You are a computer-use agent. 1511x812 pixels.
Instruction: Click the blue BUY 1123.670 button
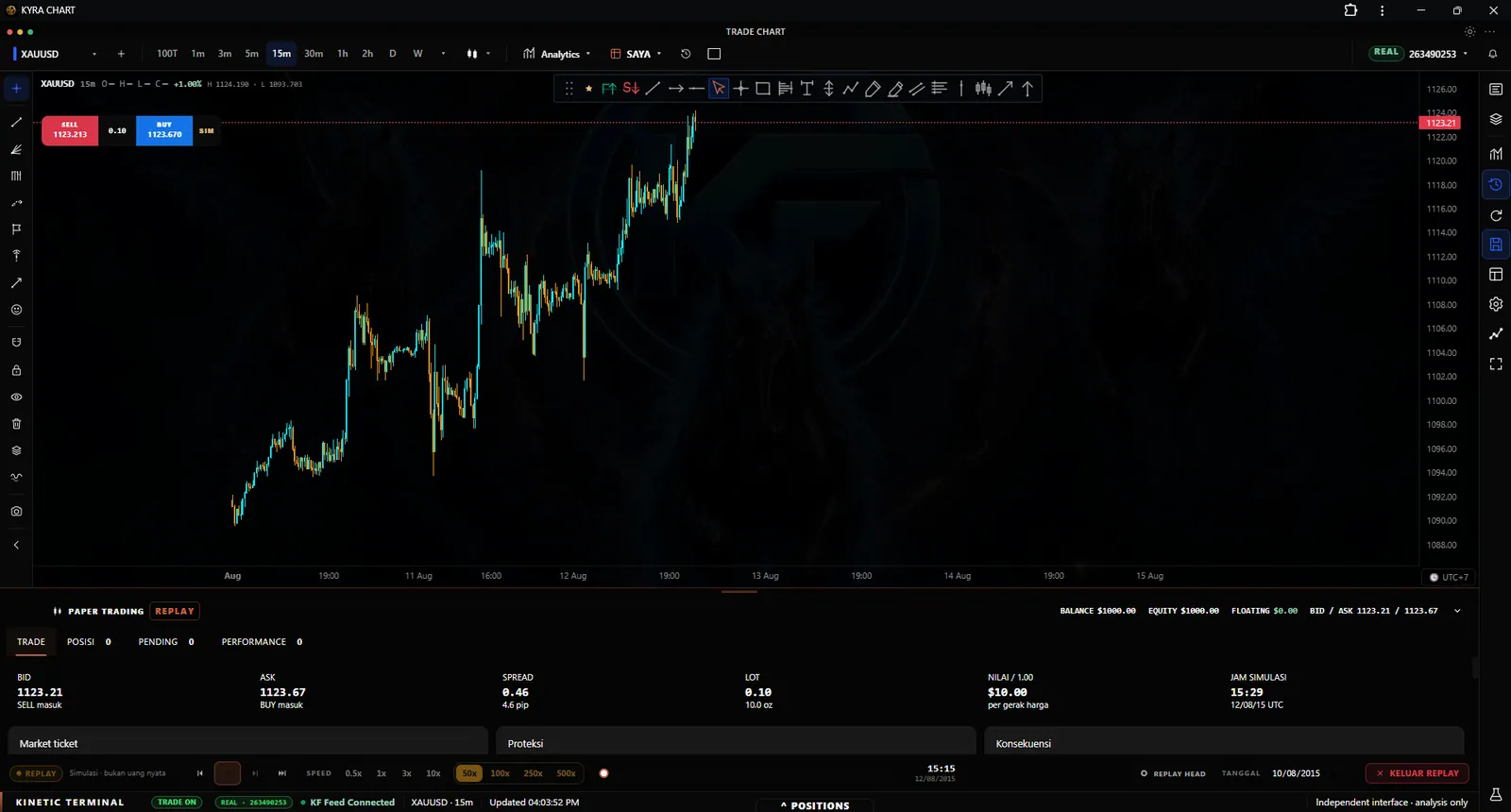[x=164, y=130]
